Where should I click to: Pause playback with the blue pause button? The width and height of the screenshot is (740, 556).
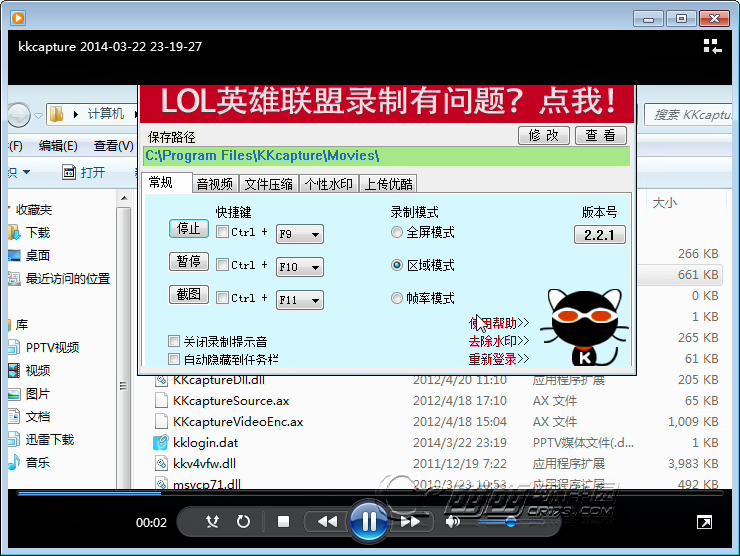tap(369, 522)
